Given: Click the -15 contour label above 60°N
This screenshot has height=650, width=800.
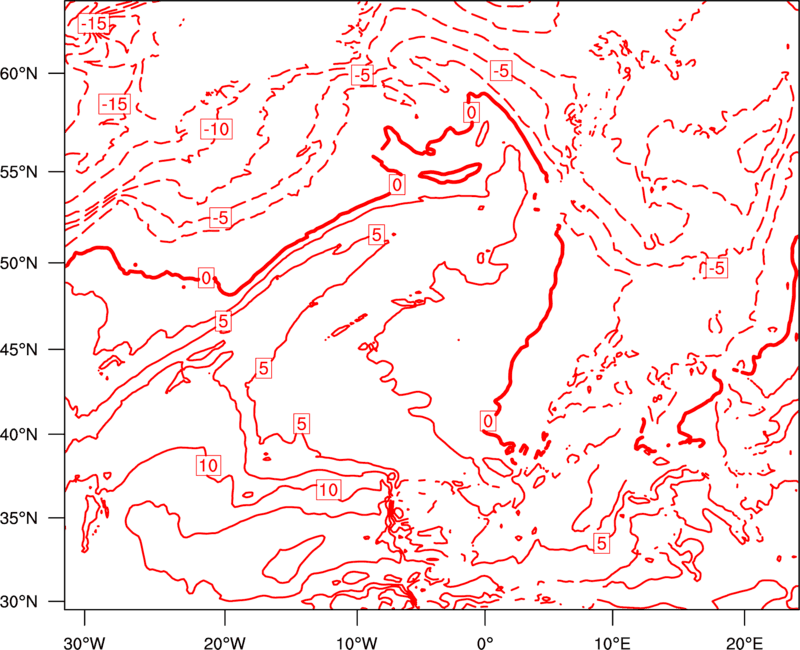Looking at the screenshot, I should click(x=94, y=23).
